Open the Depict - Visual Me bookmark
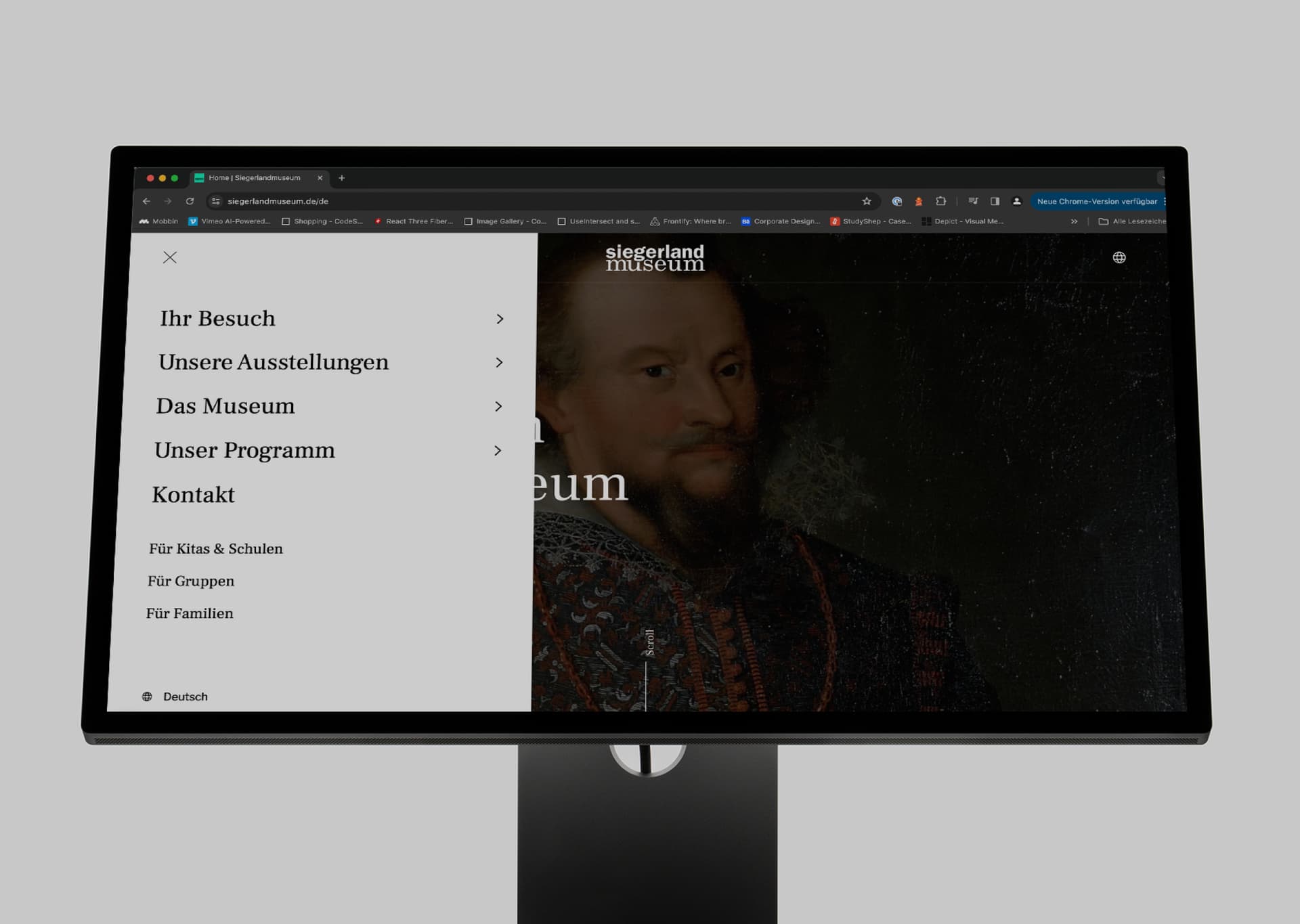 point(963,221)
